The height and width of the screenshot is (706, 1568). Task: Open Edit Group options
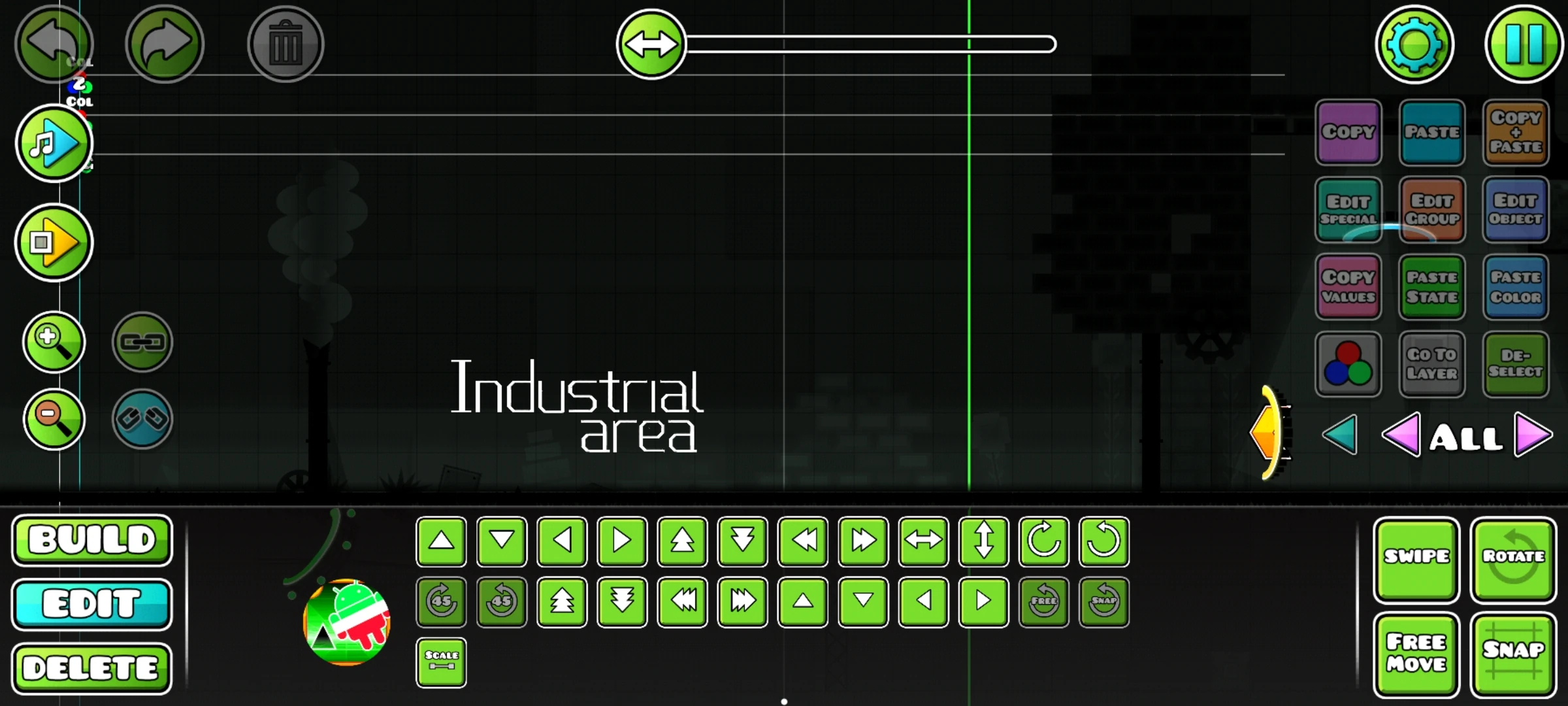(x=1432, y=210)
